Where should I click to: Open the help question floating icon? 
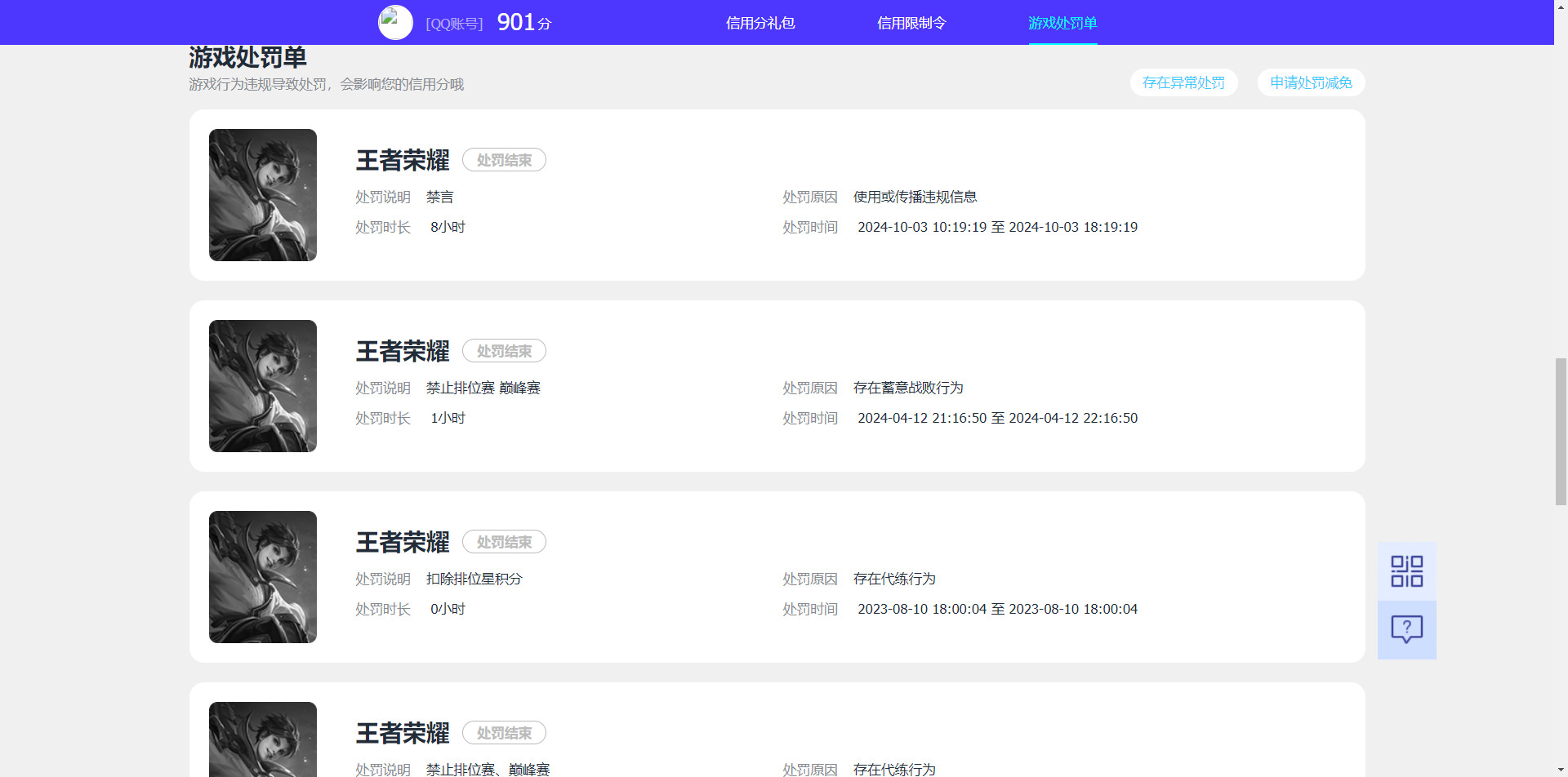point(1406,630)
